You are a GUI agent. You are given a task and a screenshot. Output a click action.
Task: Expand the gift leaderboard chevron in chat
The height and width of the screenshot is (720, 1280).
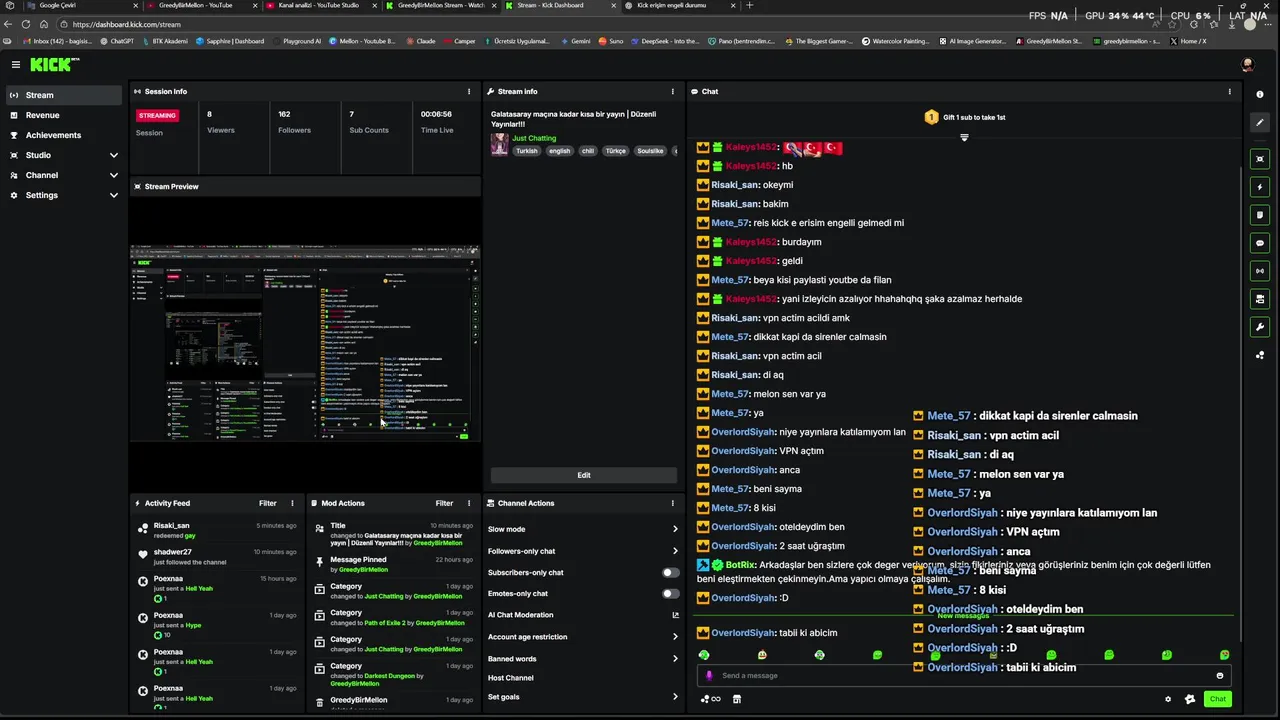coord(964,137)
